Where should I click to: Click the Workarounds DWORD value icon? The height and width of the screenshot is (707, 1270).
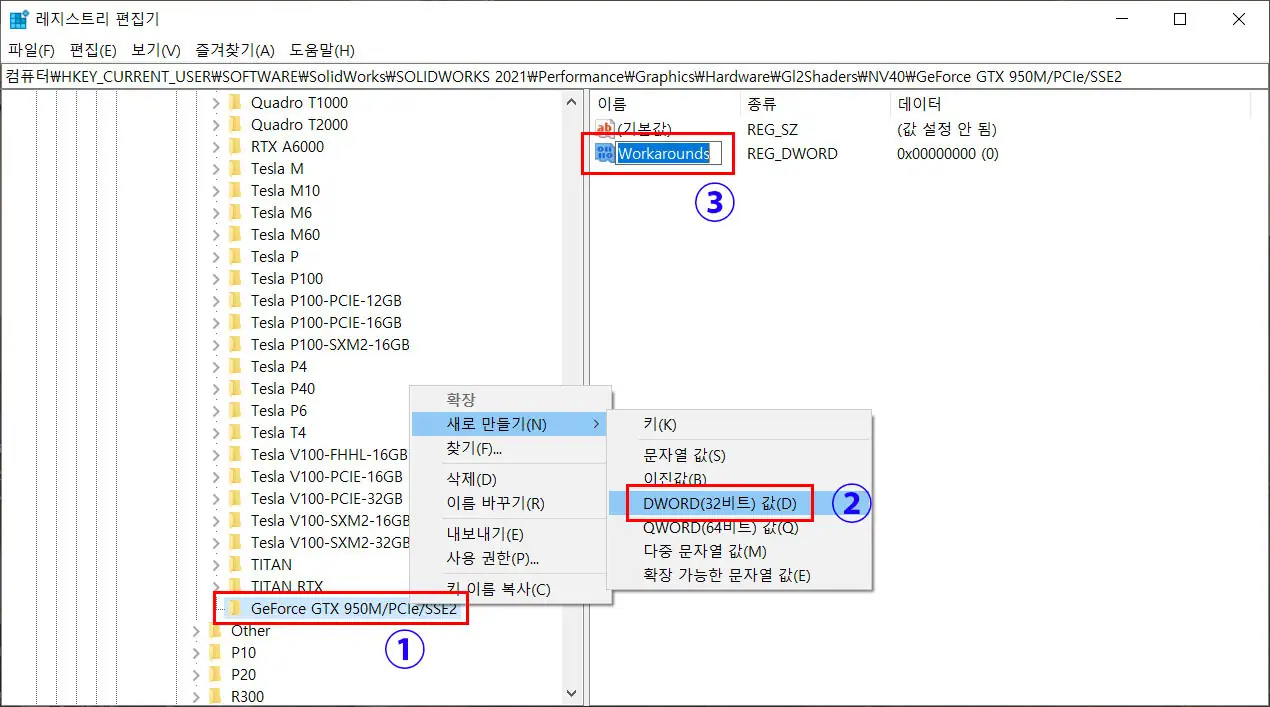point(605,153)
